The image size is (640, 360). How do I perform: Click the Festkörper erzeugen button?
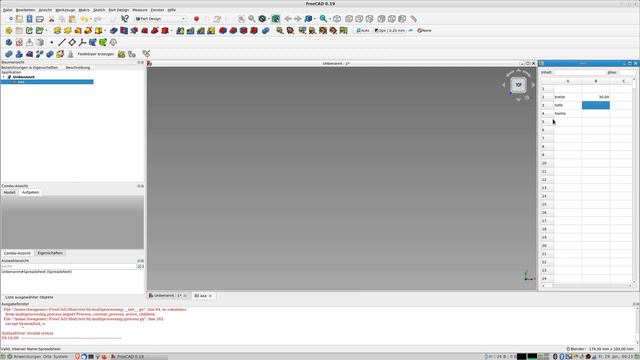coord(96,54)
